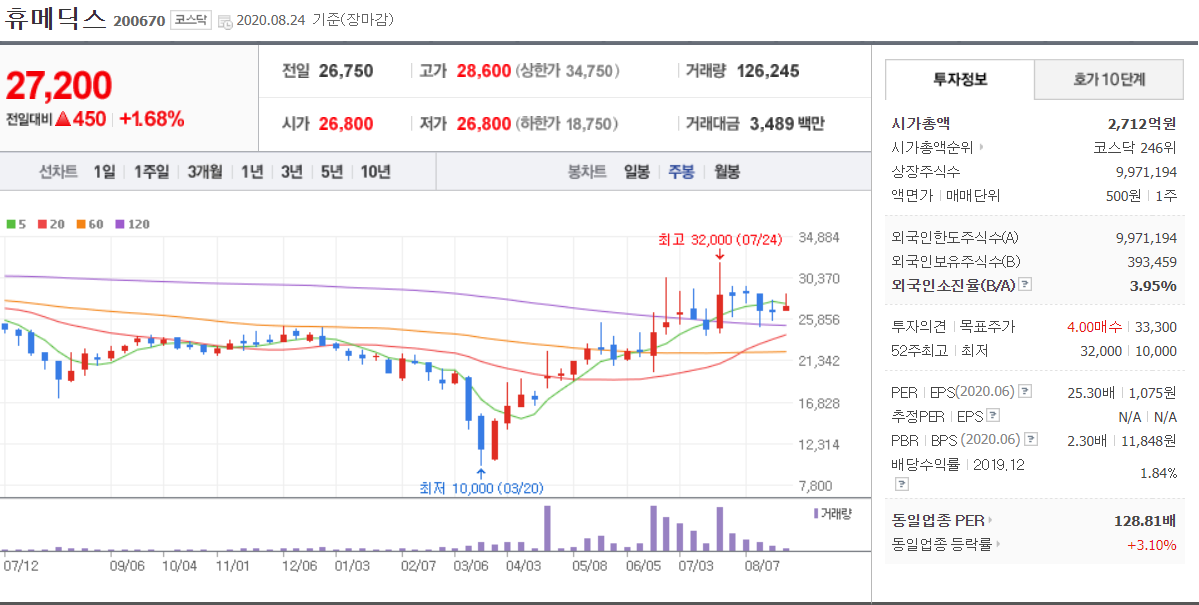Click the 상한가 34,750 text

click(567, 71)
